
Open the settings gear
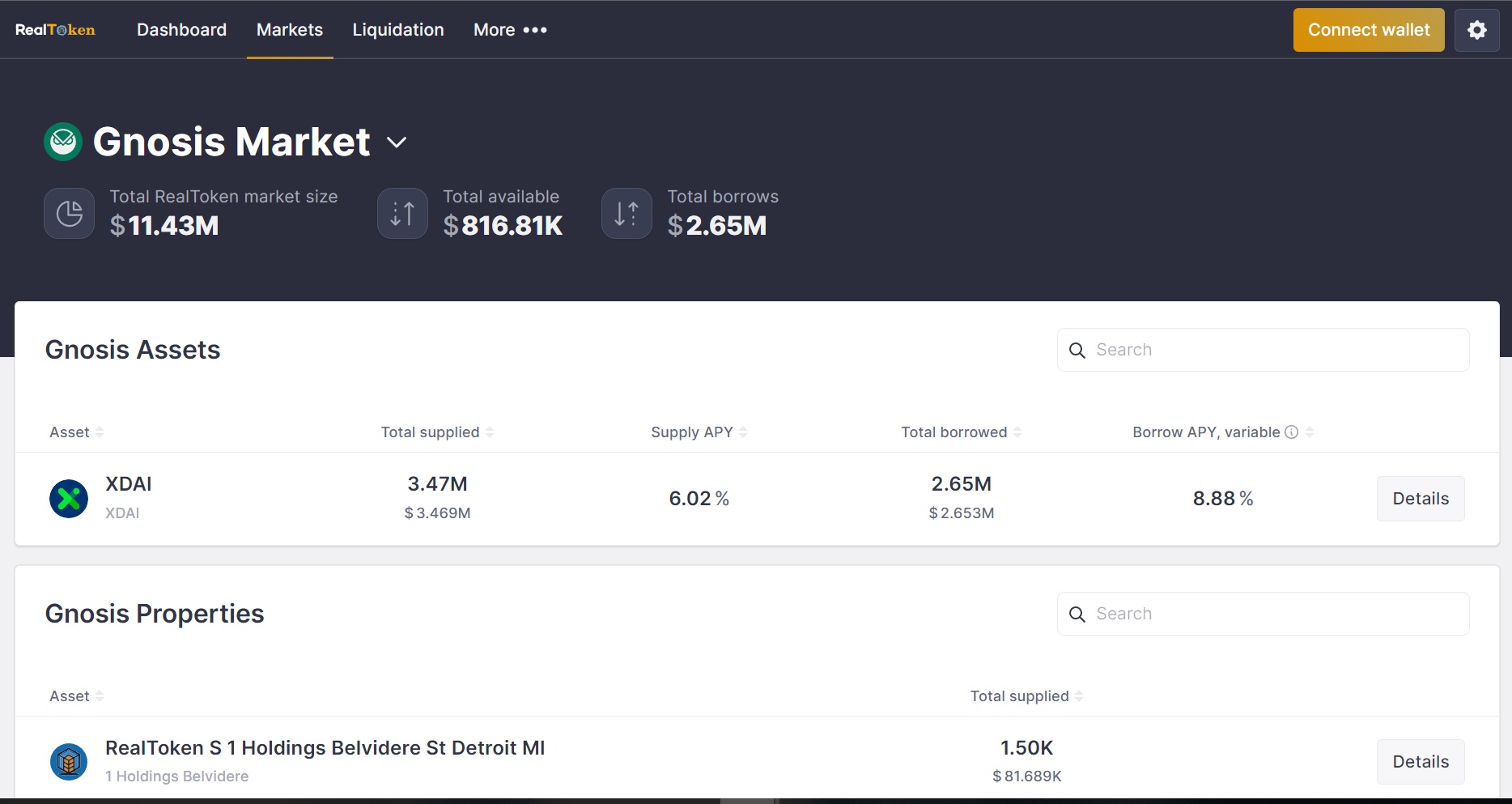coord(1476,30)
